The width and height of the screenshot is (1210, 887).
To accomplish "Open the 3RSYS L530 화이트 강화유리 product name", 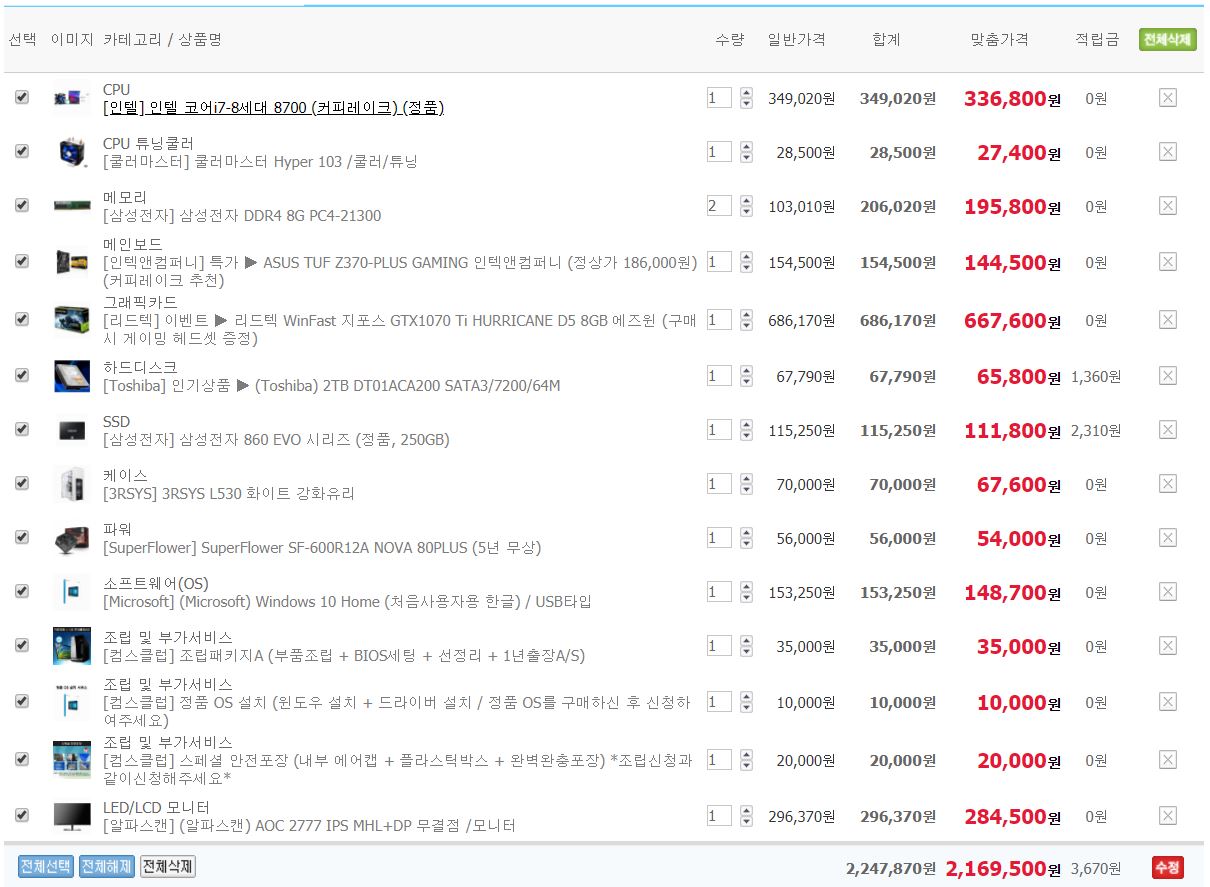I will (x=229, y=494).
